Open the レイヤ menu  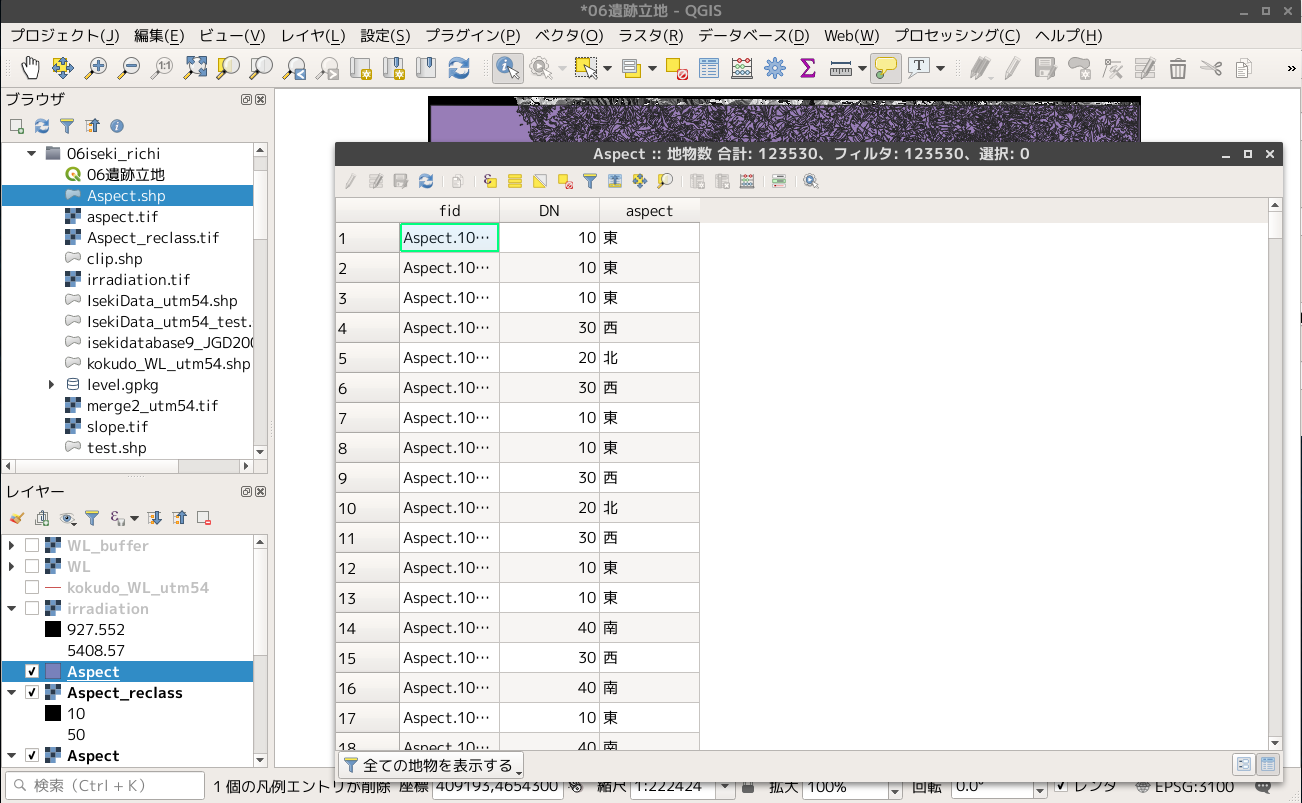(313, 36)
